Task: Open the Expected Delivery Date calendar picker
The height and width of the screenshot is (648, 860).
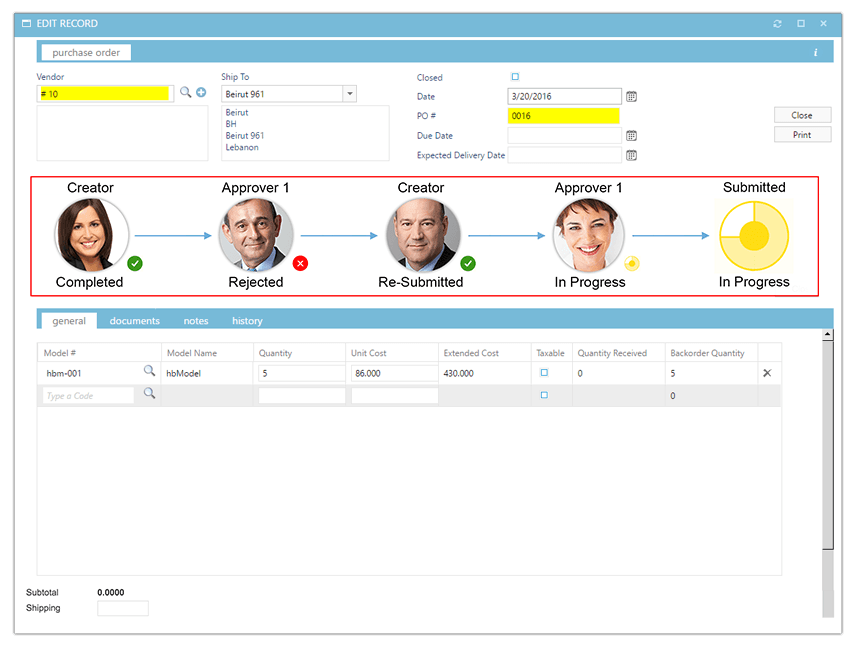Action: 631,155
